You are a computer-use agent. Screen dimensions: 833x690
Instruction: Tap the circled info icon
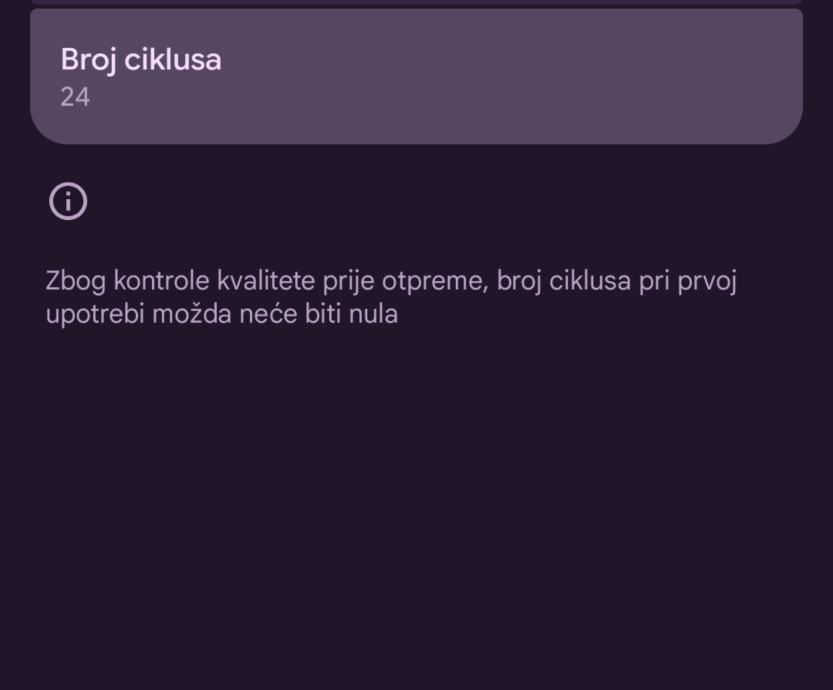(x=68, y=201)
